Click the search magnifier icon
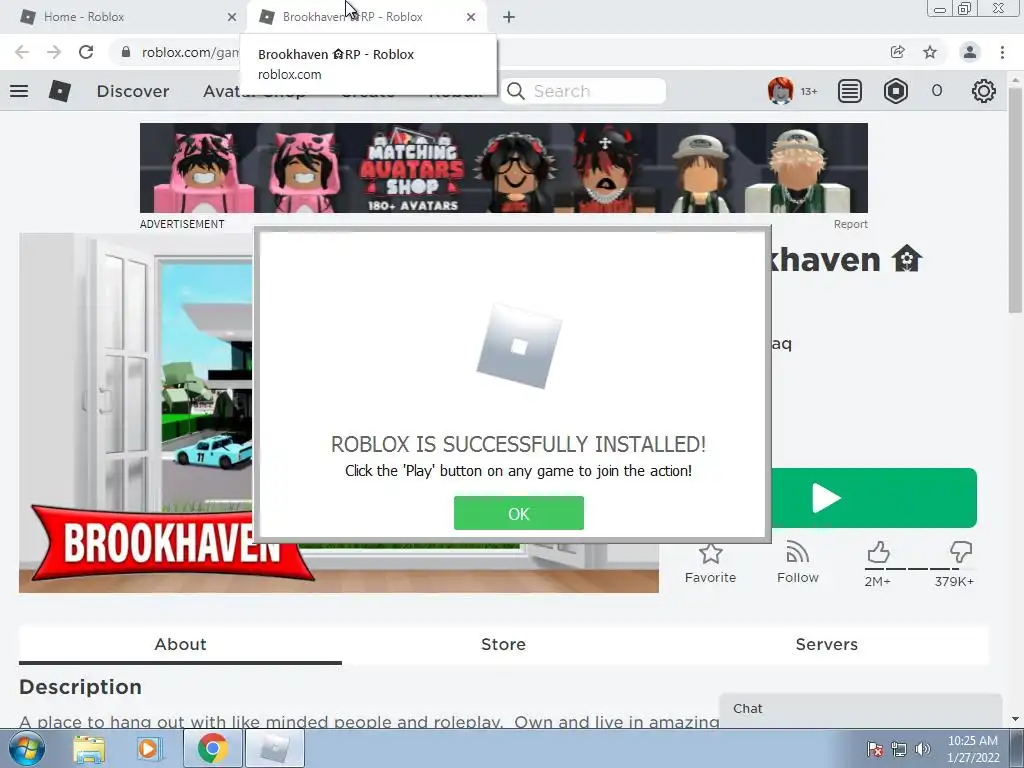Image resolution: width=1024 pixels, height=768 pixels. [x=516, y=91]
